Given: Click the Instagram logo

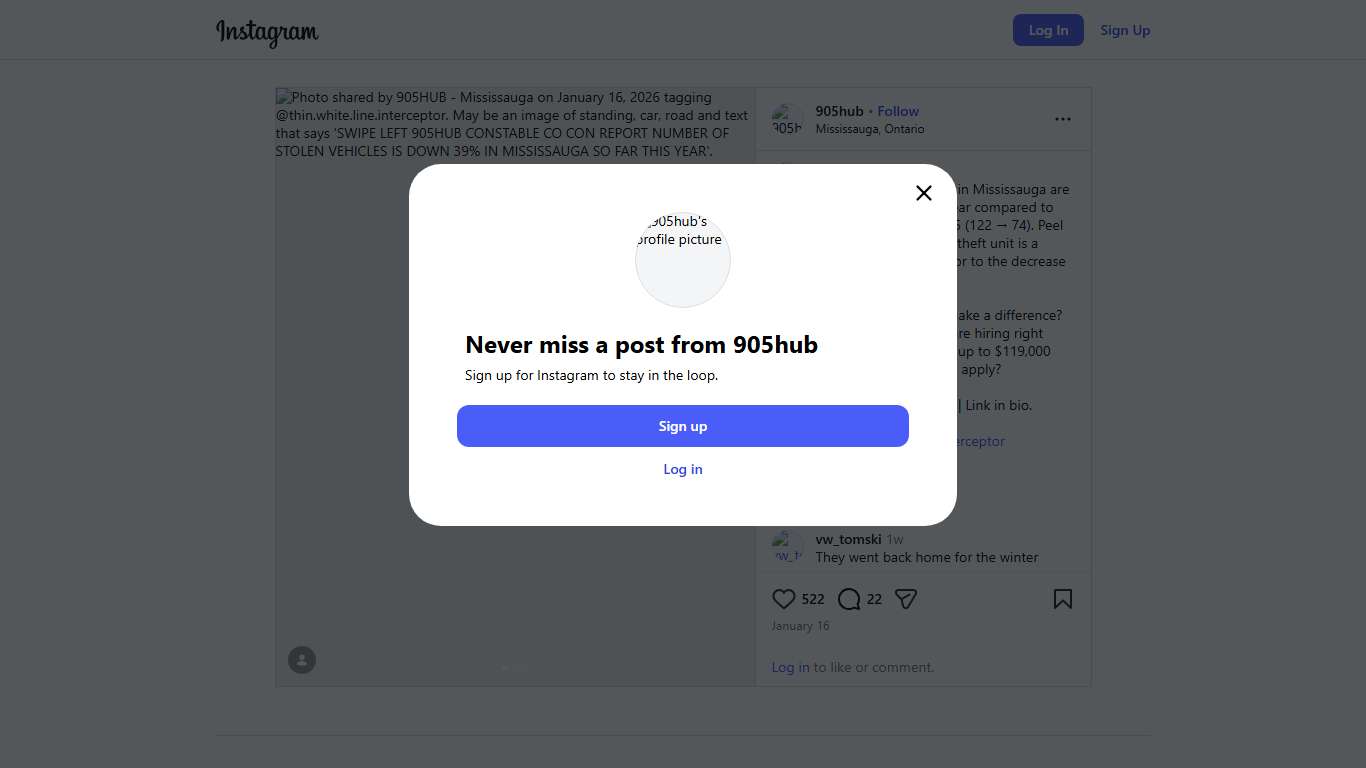Looking at the screenshot, I should pos(267,32).
